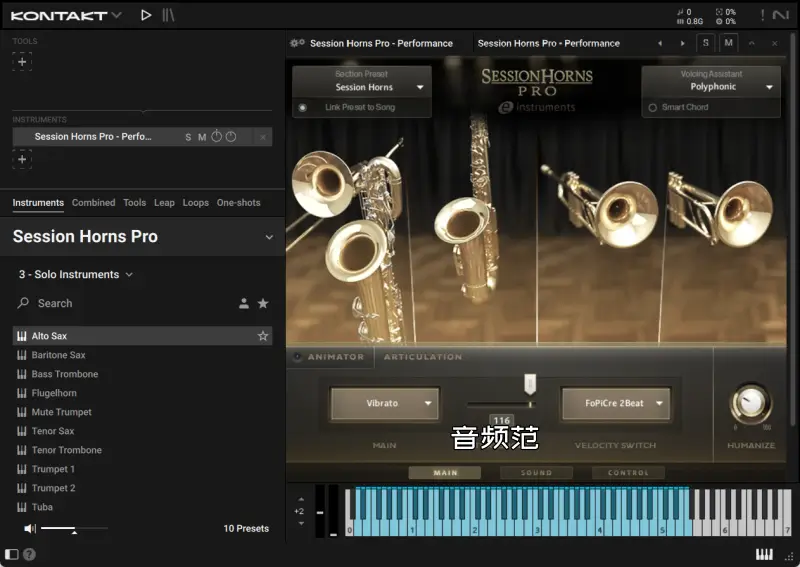The height and width of the screenshot is (567, 800).
Task: Open the Kontakt logo main menu
Action: pyautogui.click(x=66, y=16)
